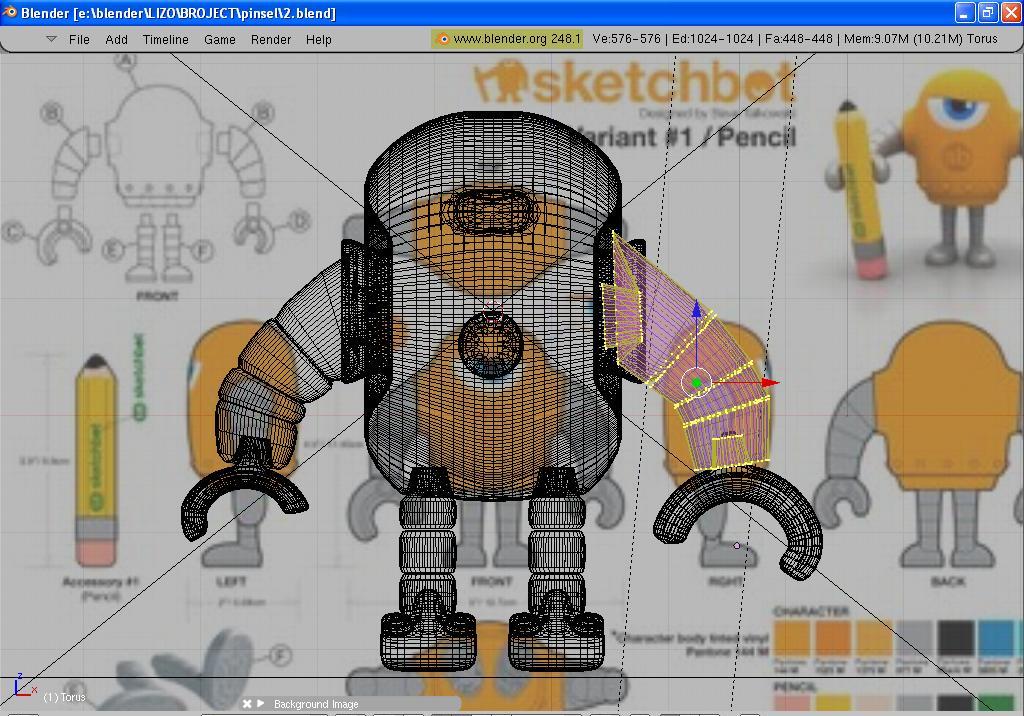Open the Add menu
This screenshot has width=1024, height=716.
click(116, 39)
